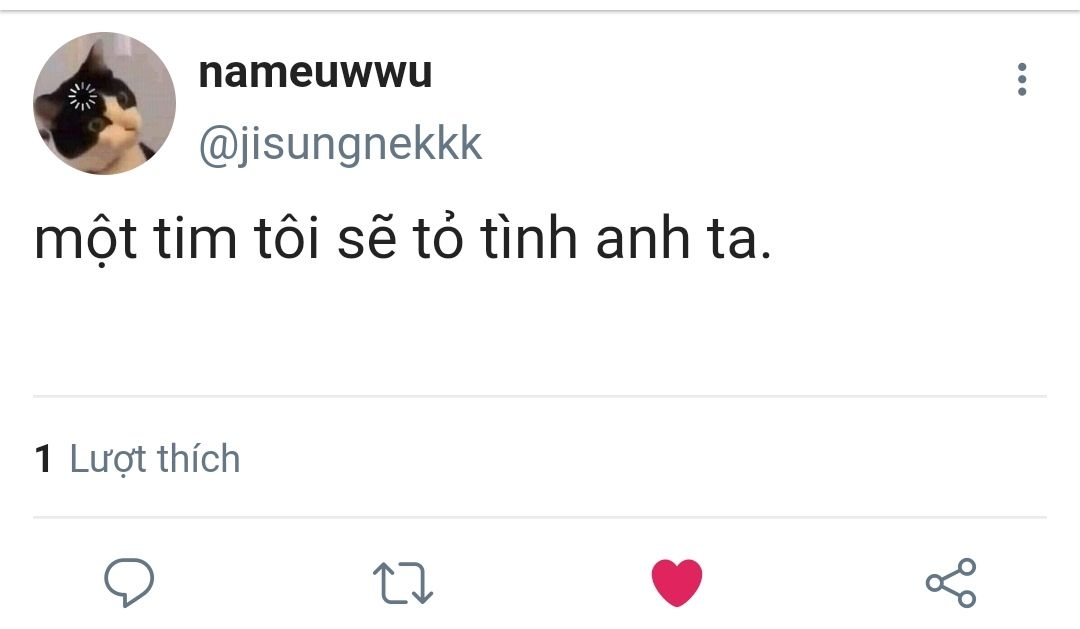Visit the @jisungnekkk handle

coord(340,144)
